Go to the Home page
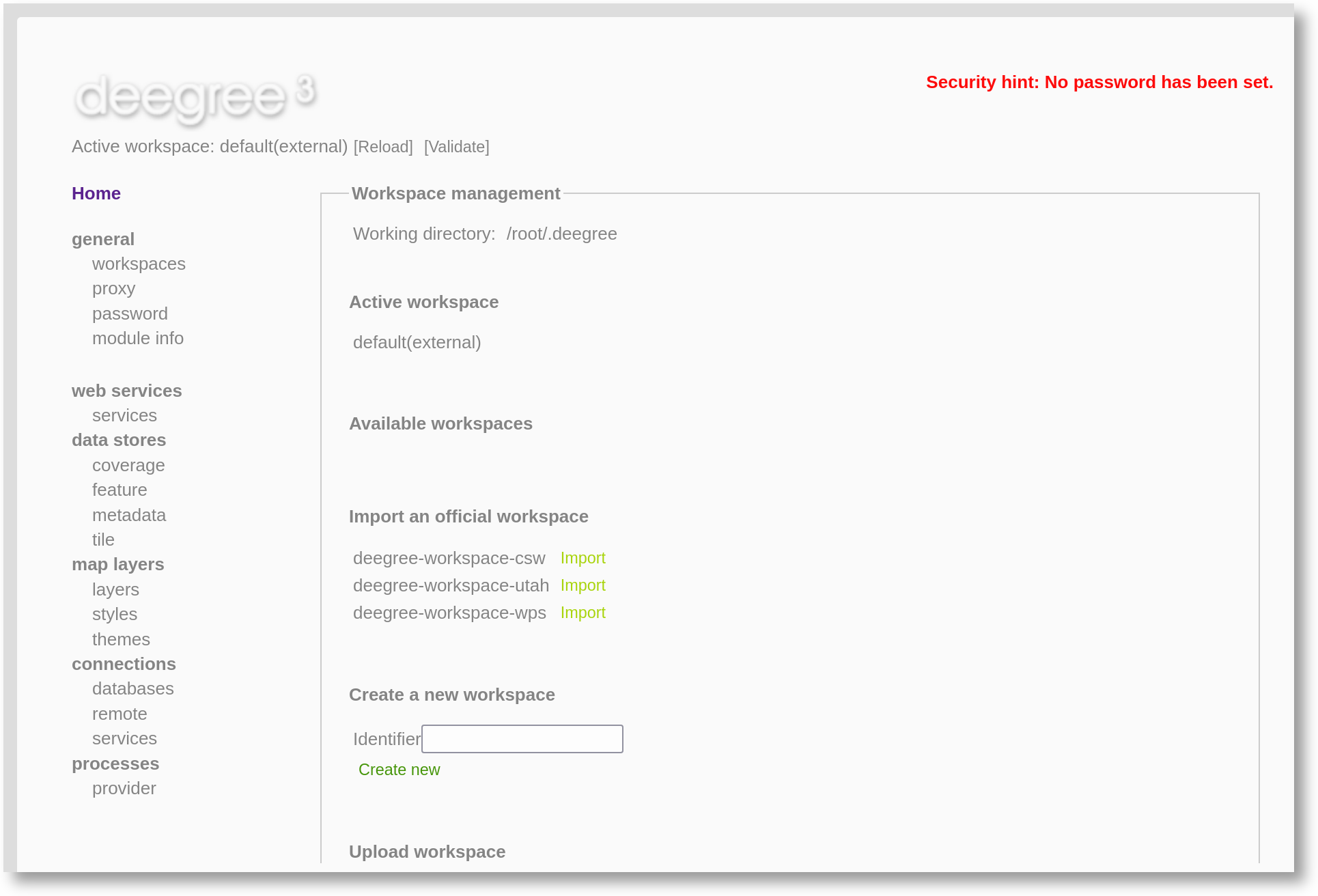 click(96, 193)
